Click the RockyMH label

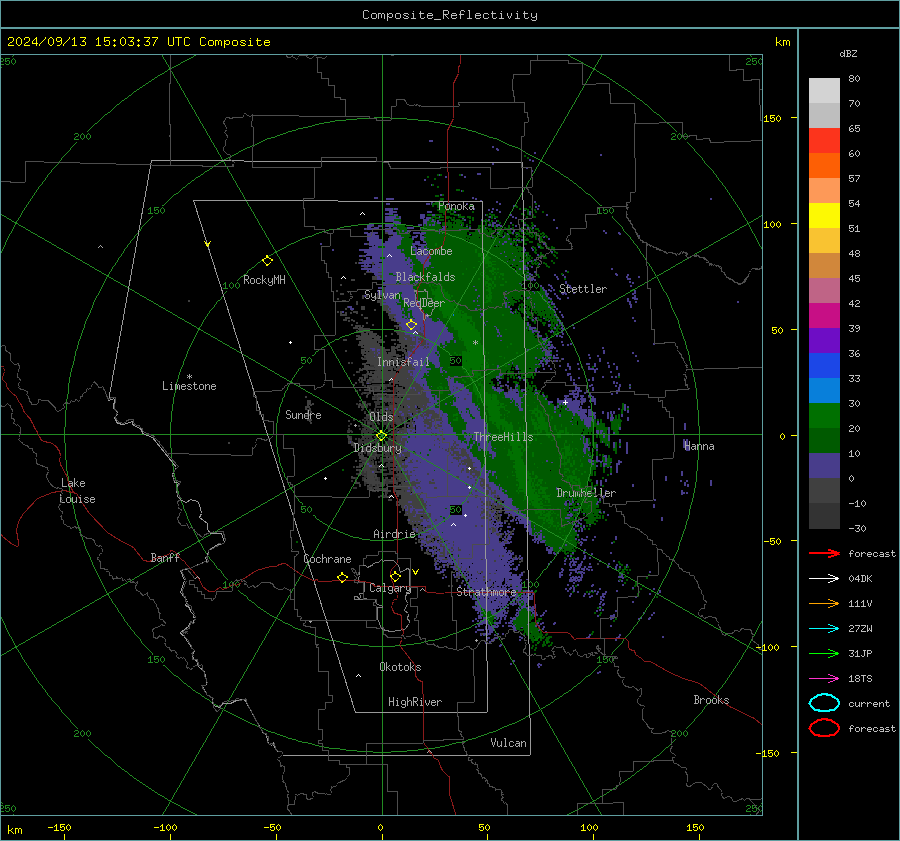264,280
